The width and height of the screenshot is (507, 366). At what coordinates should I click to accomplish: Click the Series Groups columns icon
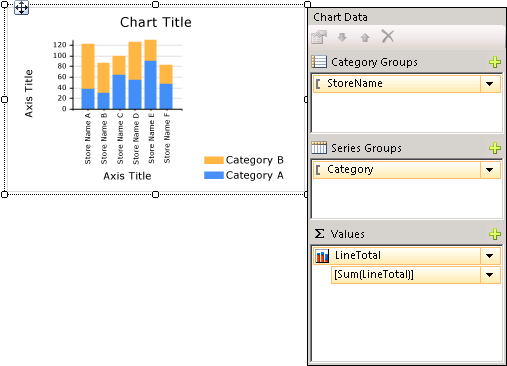coord(319,147)
